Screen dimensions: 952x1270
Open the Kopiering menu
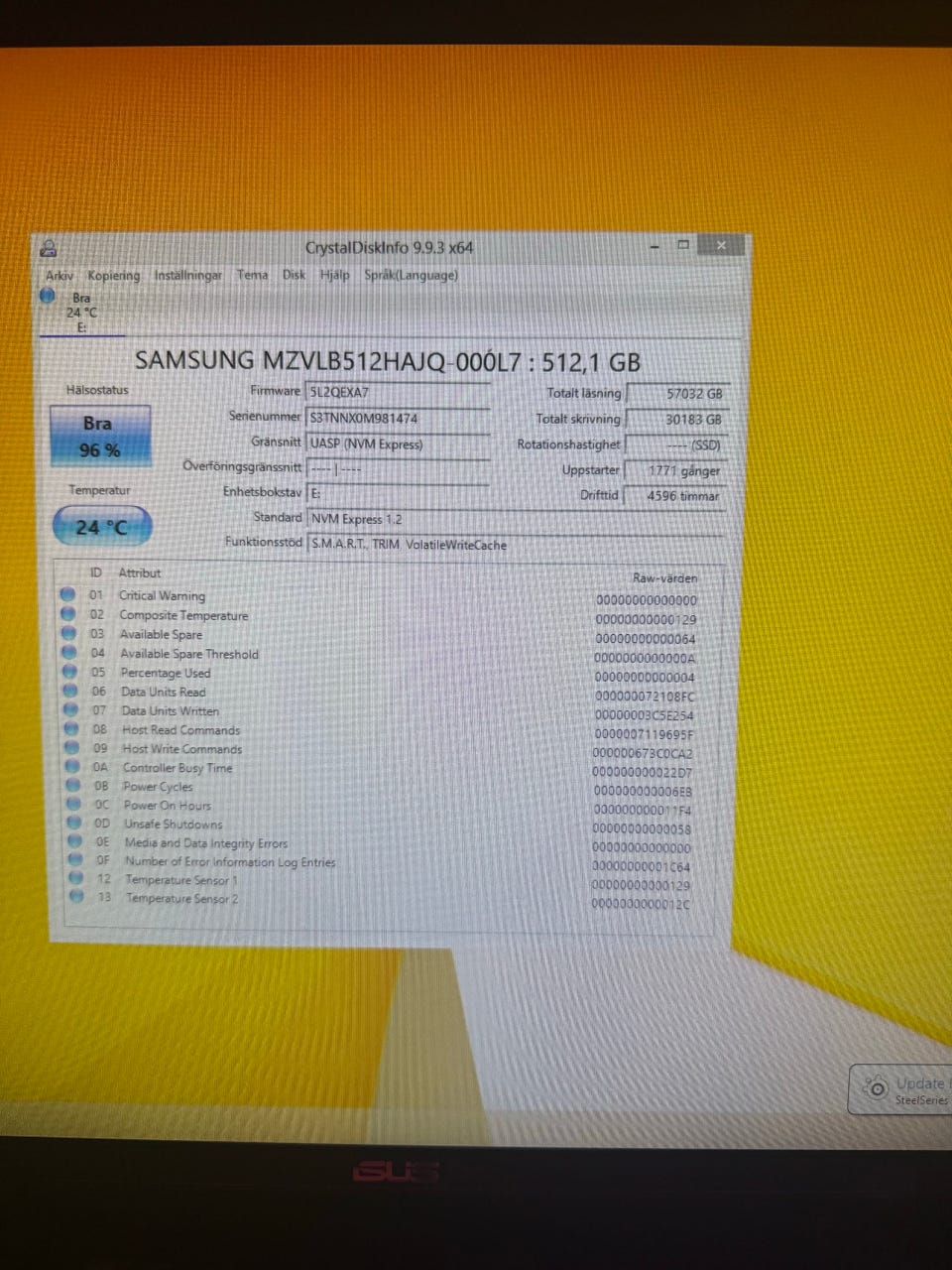[113, 275]
